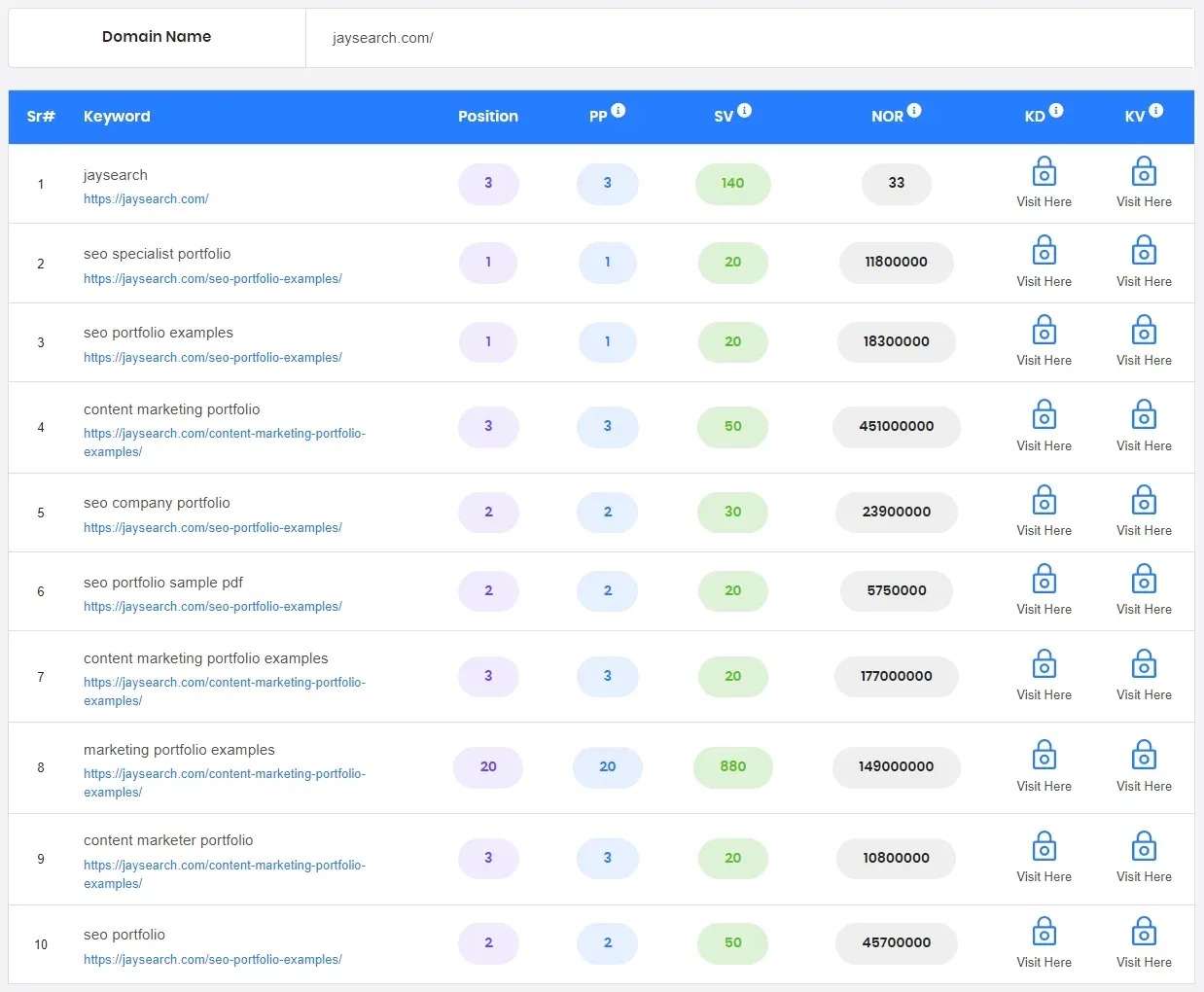Click KD lock icon for seo specialist portfolio

(1045, 250)
